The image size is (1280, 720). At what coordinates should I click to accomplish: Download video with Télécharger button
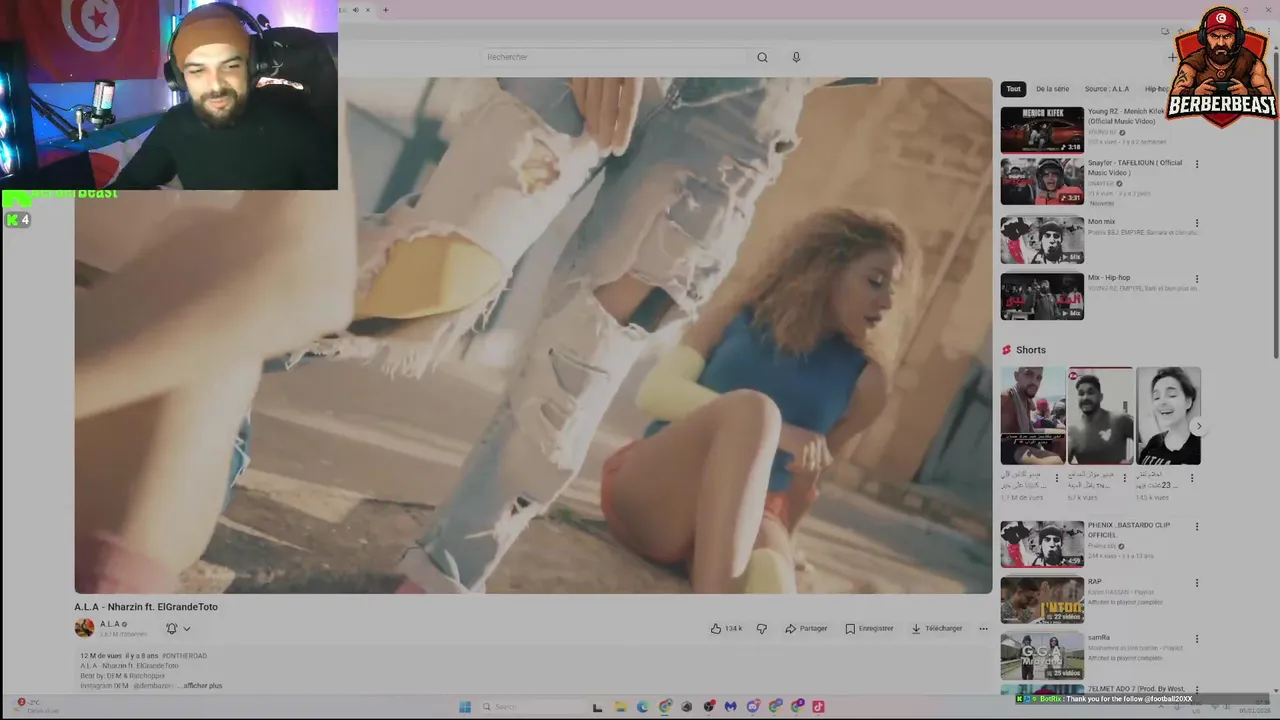[937, 628]
